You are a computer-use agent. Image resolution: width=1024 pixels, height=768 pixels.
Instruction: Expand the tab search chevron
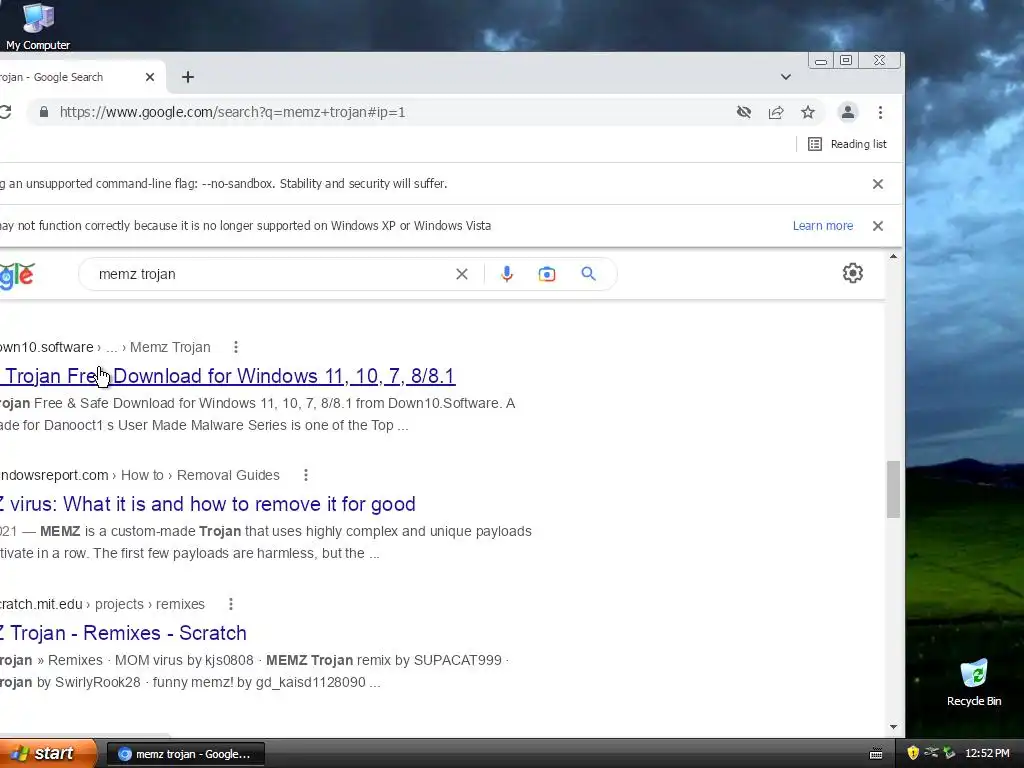(786, 77)
